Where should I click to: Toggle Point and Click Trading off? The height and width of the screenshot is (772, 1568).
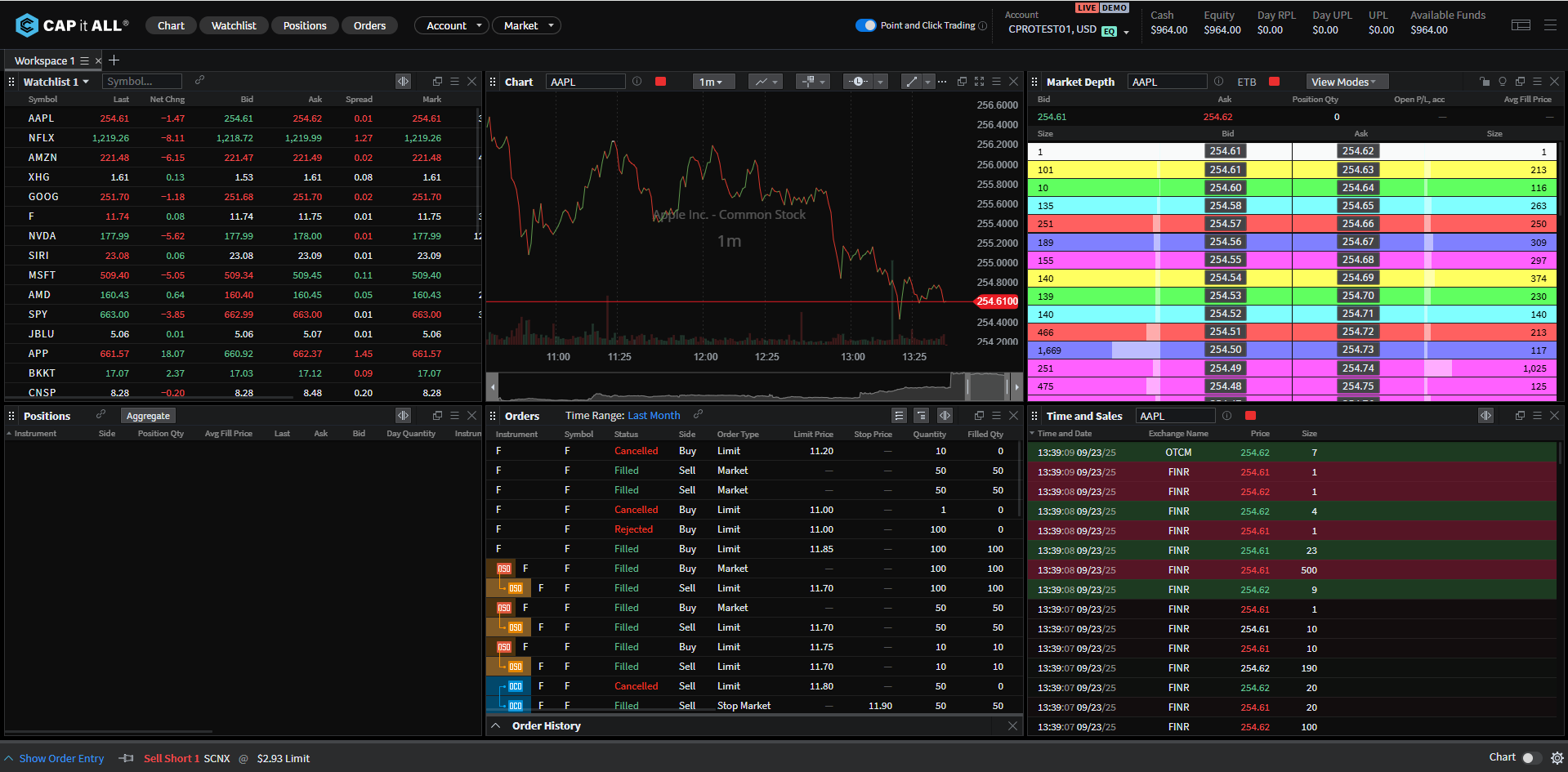(865, 25)
